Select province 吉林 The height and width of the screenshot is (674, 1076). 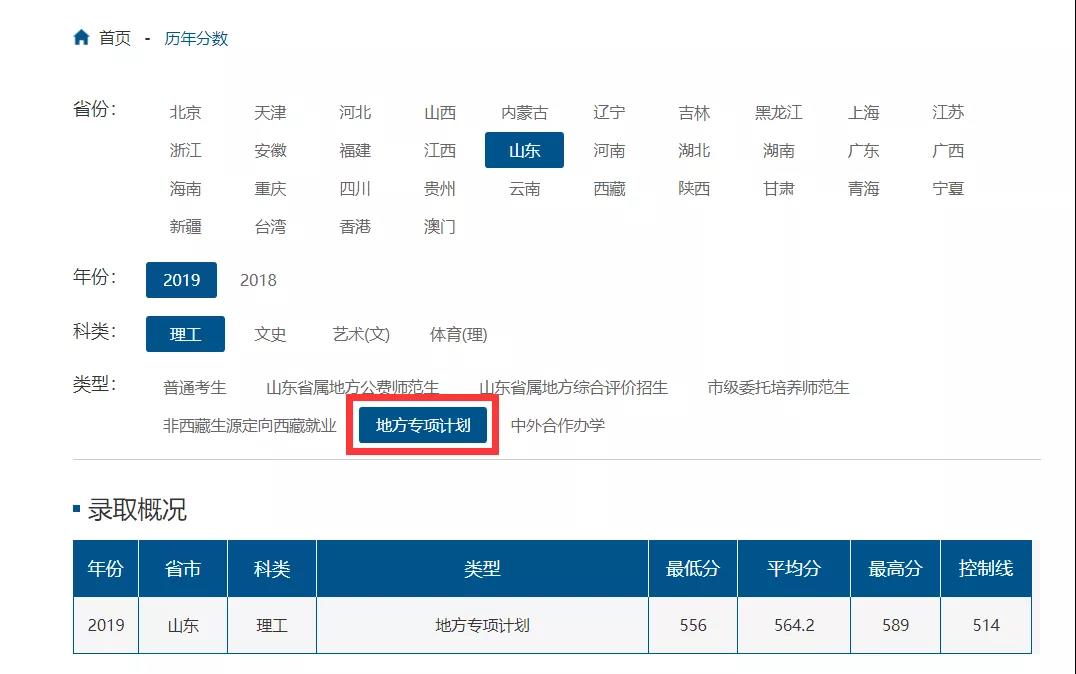tap(694, 113)
